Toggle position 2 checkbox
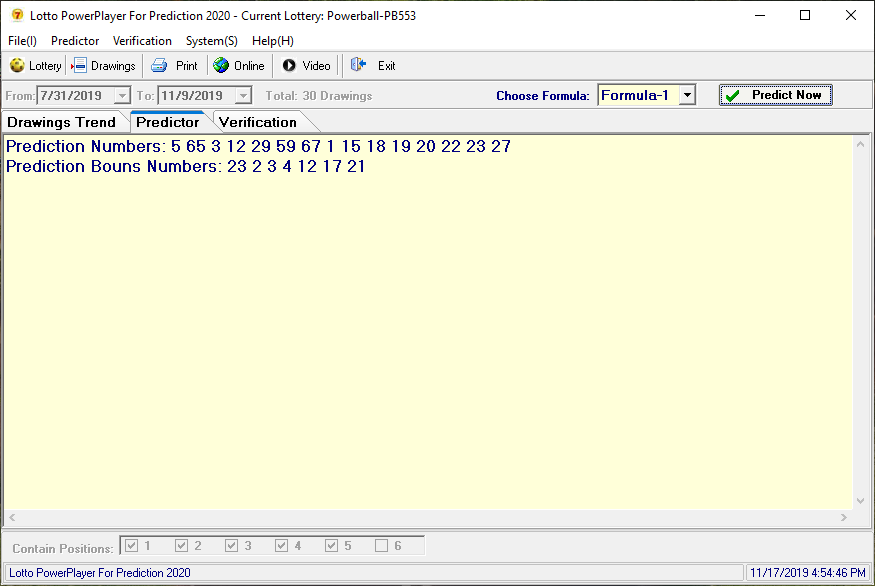 [181, 545]
